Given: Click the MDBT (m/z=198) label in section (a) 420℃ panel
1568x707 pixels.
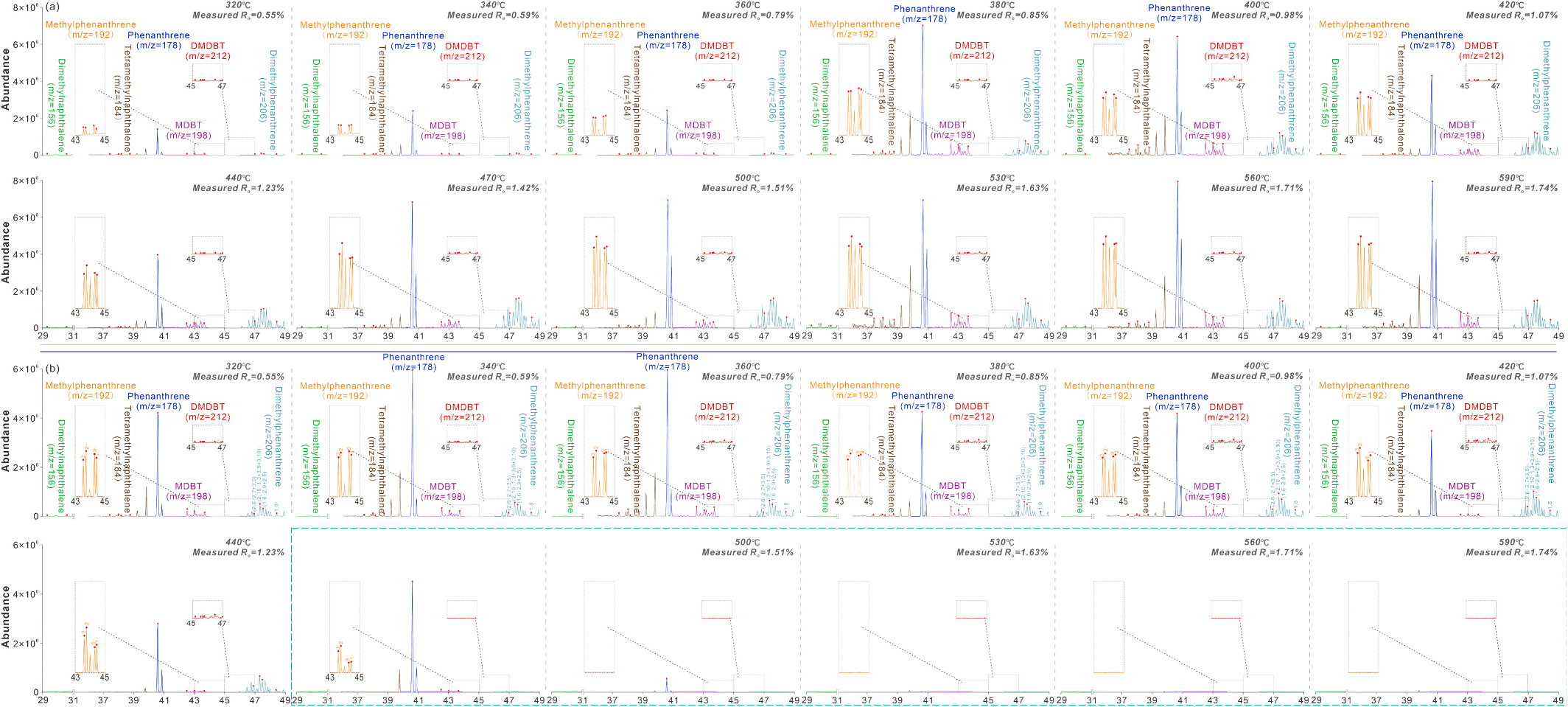Looking at the screenshot, I should click(1462, 130).
